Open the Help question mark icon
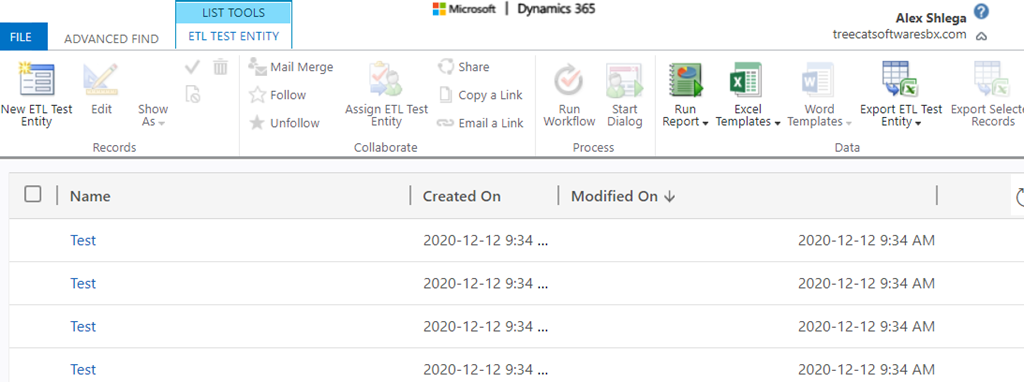Screen dimensions: 1024x382 click(x=981, y=11)
